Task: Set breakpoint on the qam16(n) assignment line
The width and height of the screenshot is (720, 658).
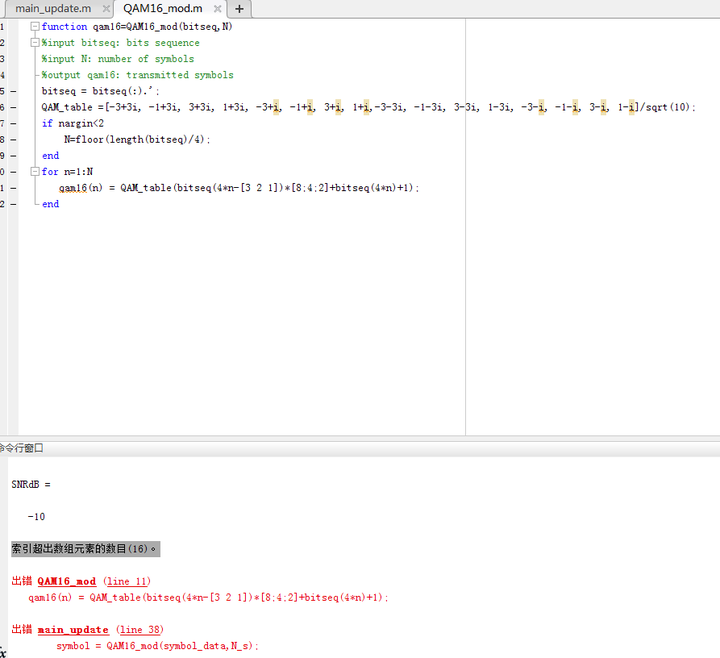Action: coord(13,188)
